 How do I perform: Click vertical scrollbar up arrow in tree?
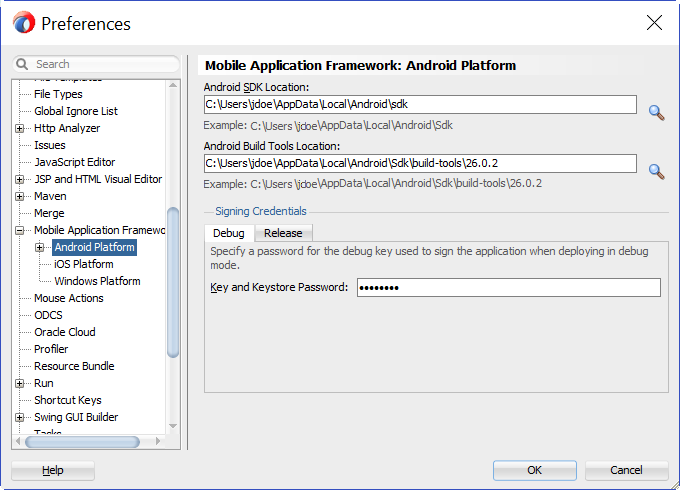click(173, 85)
